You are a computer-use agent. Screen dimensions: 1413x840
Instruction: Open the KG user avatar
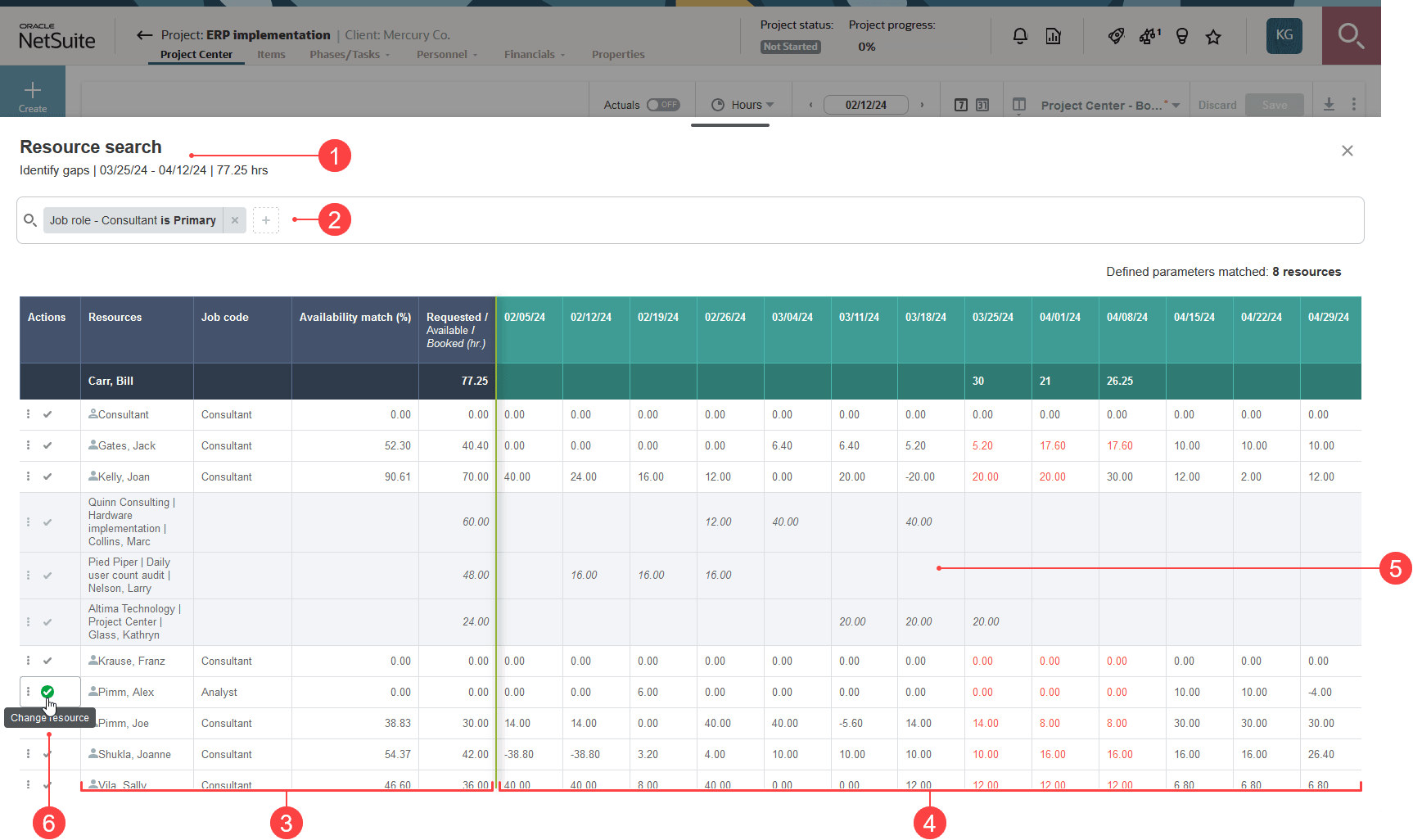pyautogui.click(x=1284, y=35)
